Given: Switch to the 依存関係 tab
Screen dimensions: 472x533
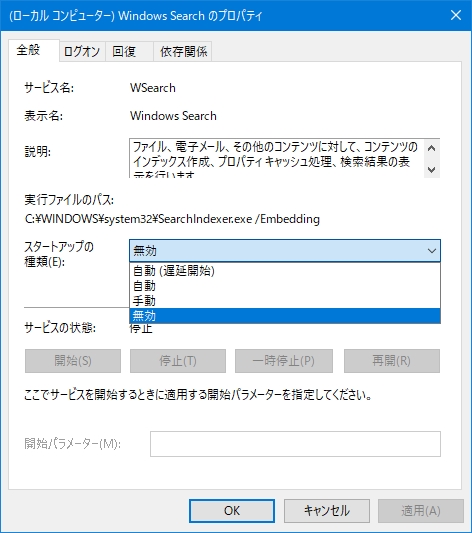Looking at the screenshot, I should click(183, 52).
